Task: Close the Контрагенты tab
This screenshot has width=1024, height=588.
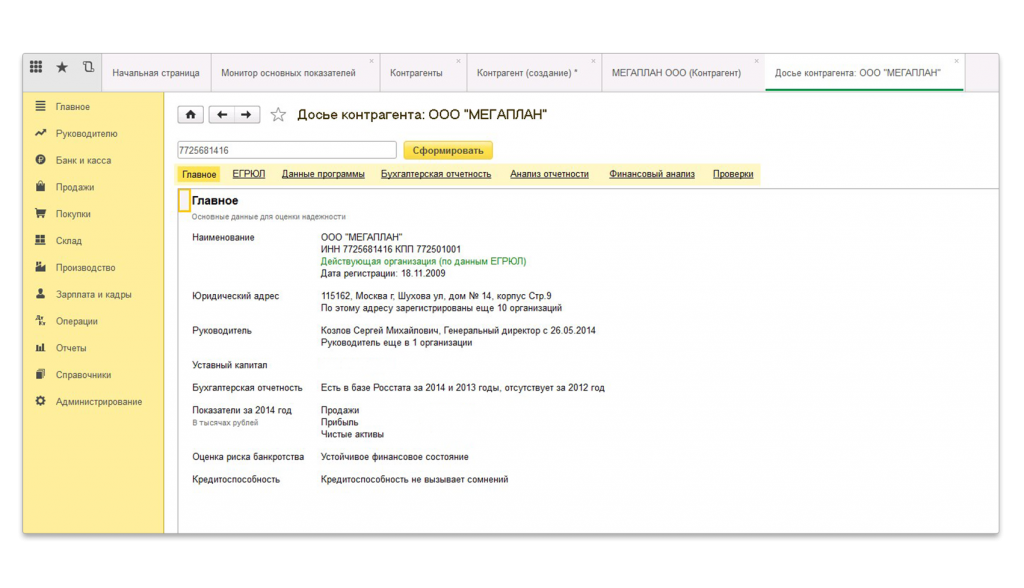Action: [458, 61]
